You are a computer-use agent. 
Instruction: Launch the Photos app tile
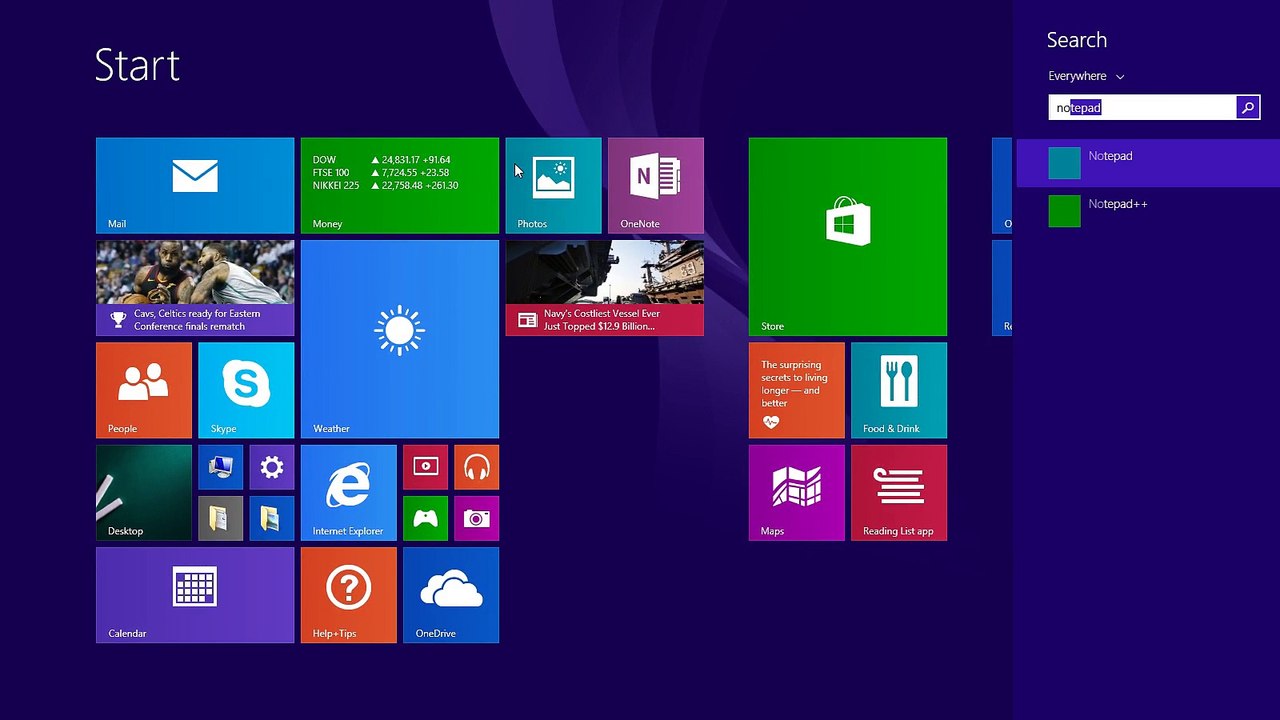click(553, 185)
